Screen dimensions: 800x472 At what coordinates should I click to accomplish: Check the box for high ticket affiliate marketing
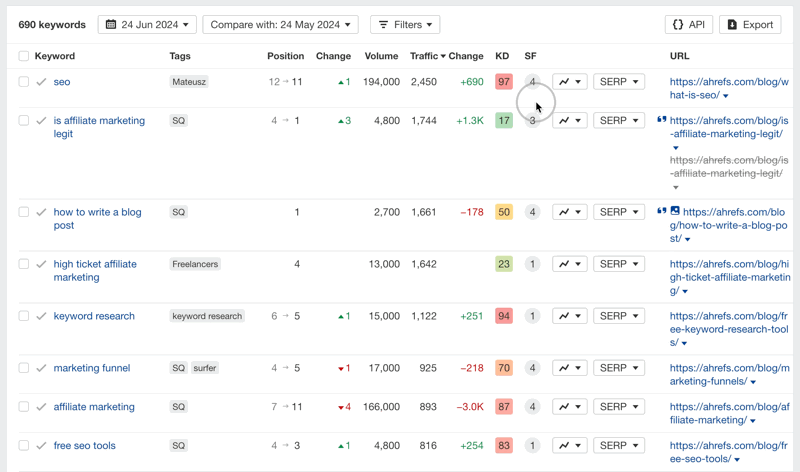coord(23,264)
